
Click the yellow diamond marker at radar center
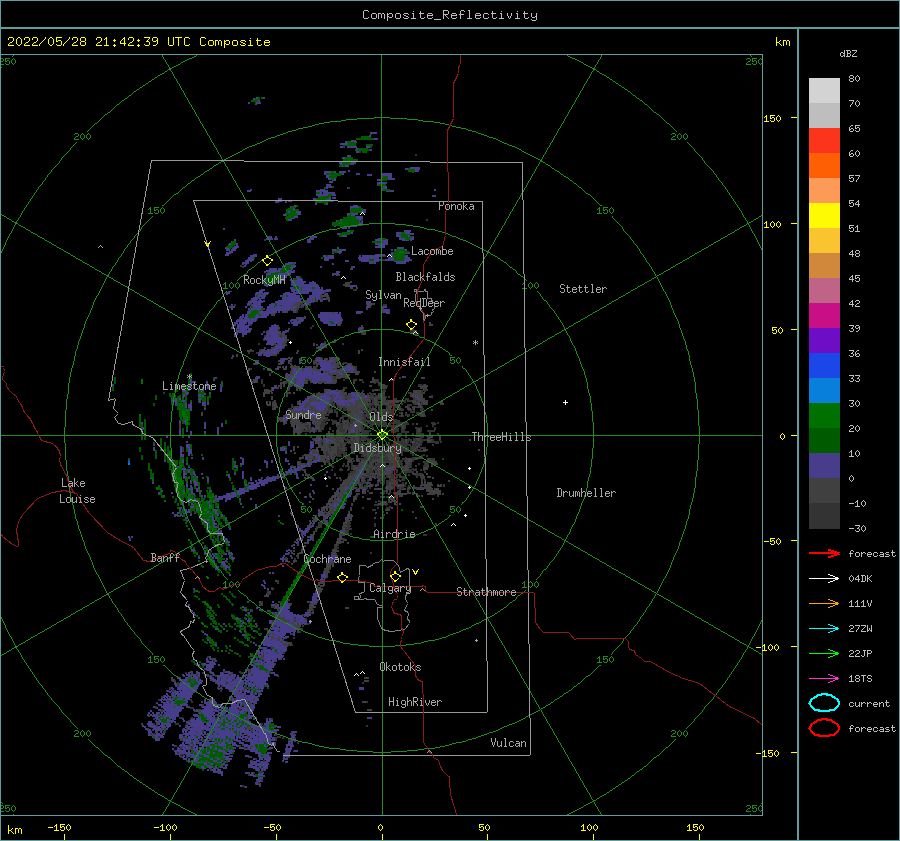coord(382,435)
